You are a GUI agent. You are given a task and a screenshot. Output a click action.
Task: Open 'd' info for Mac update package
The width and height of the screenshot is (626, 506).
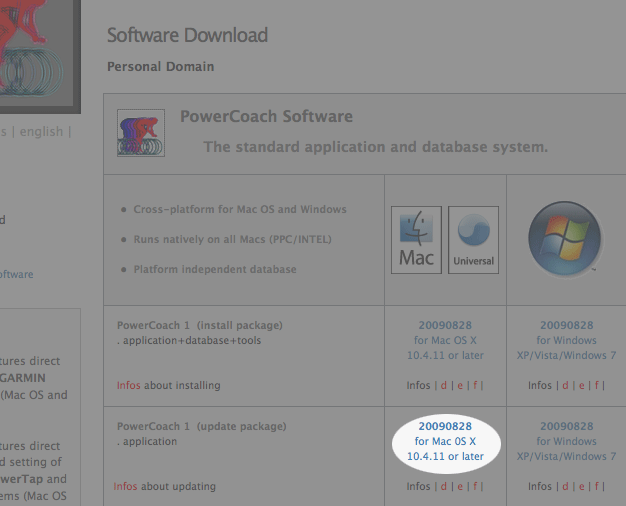point(444,486)
